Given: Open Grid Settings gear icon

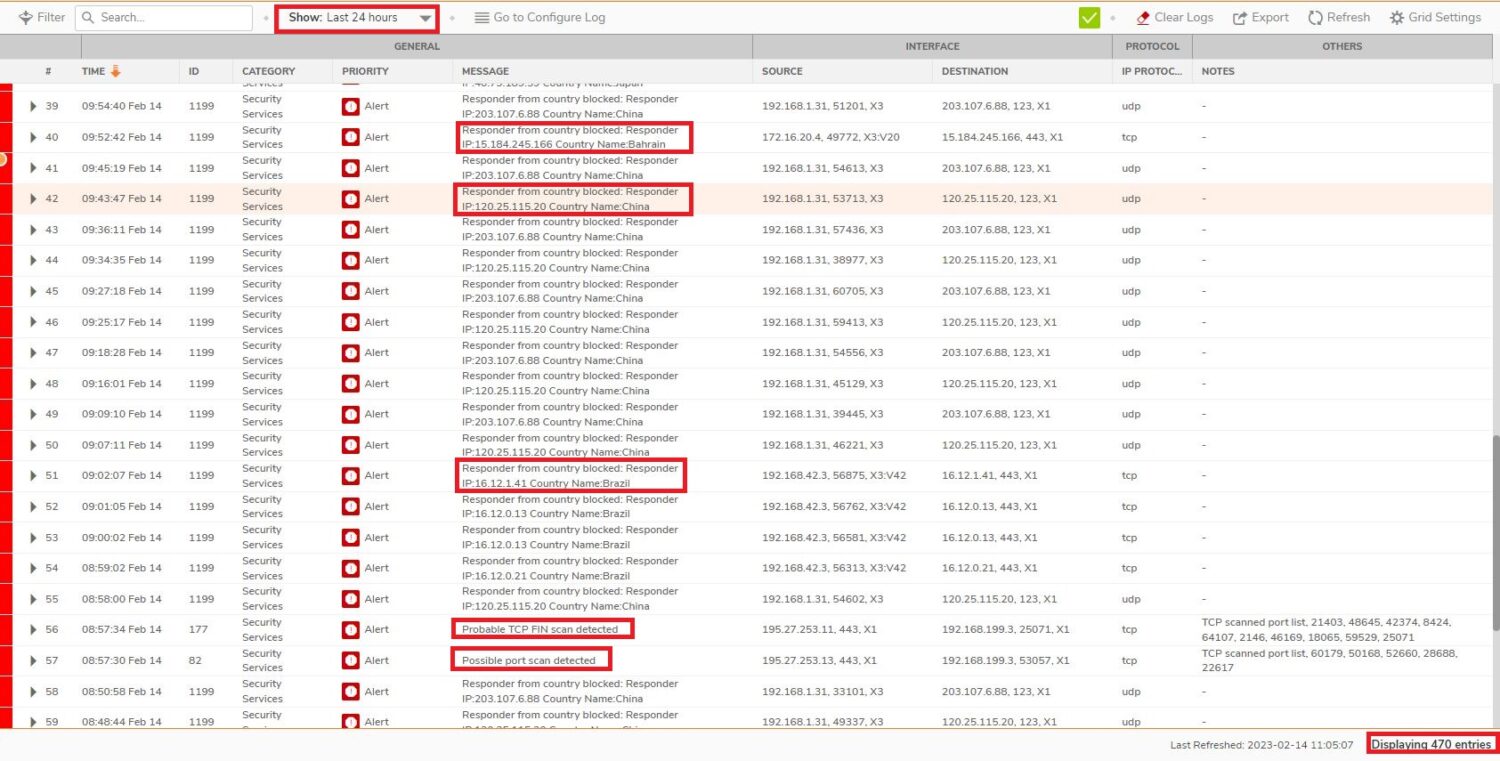Looking at the screenshot, I should (x=1397, y=18).
